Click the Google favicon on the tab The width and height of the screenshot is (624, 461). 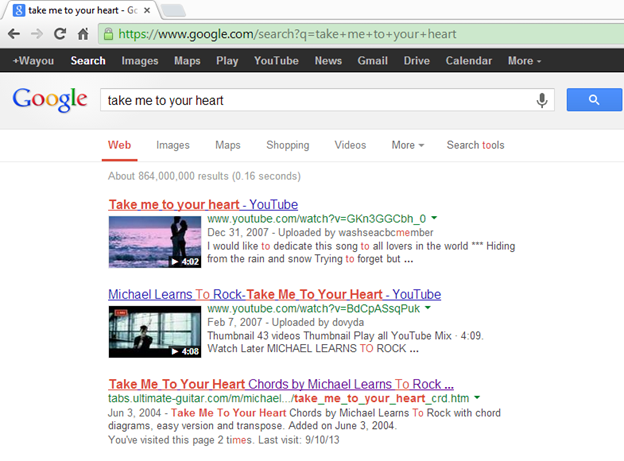click(x=19, y=10)
